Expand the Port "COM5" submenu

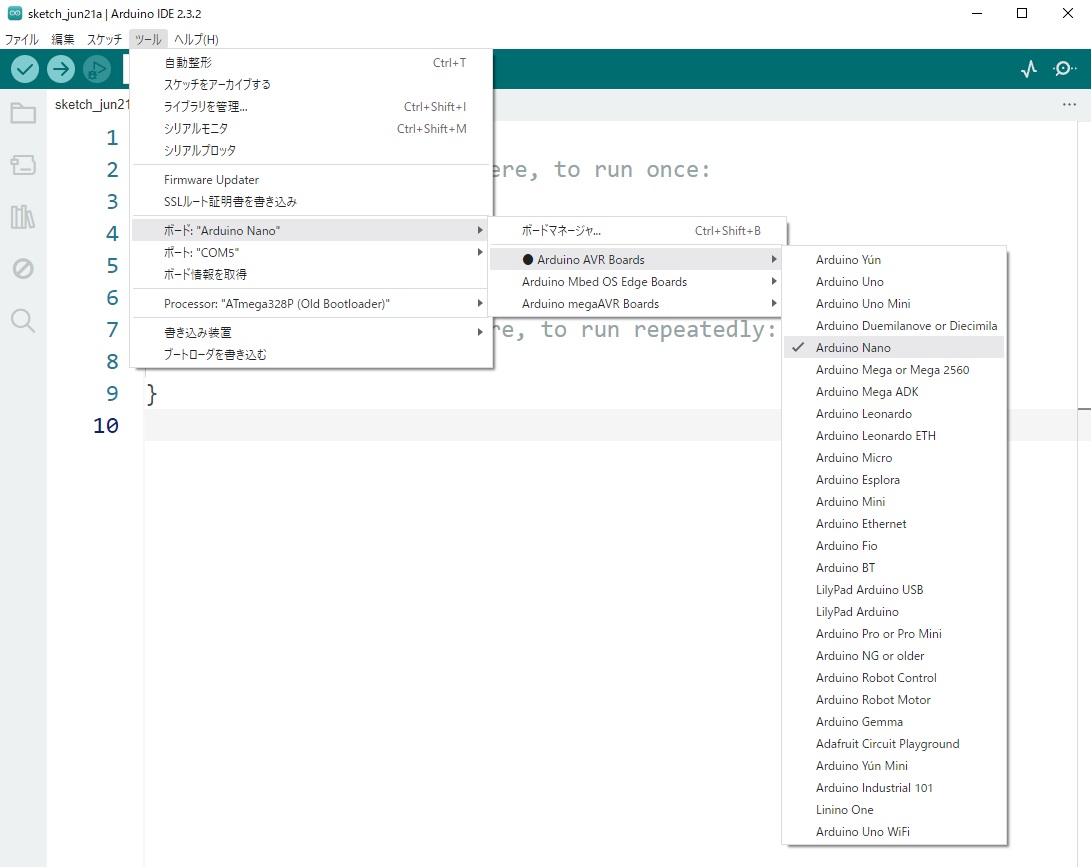click(310, 253)
